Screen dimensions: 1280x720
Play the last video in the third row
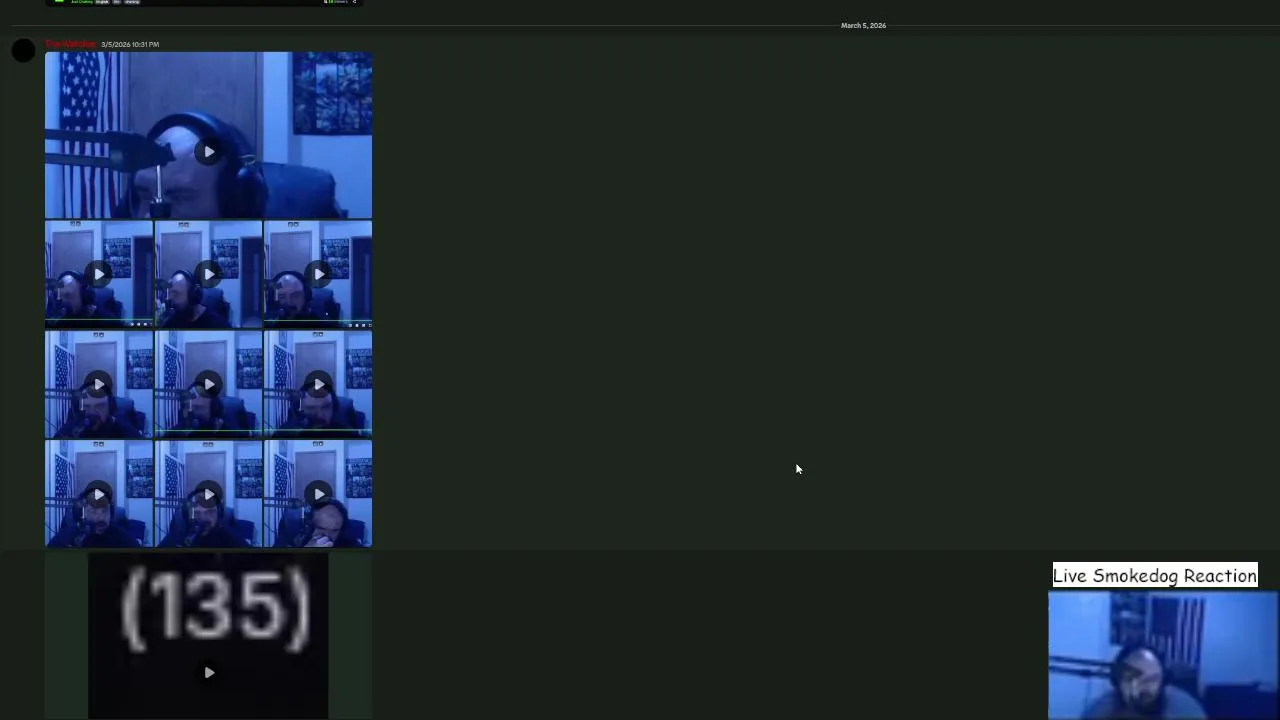318,384
